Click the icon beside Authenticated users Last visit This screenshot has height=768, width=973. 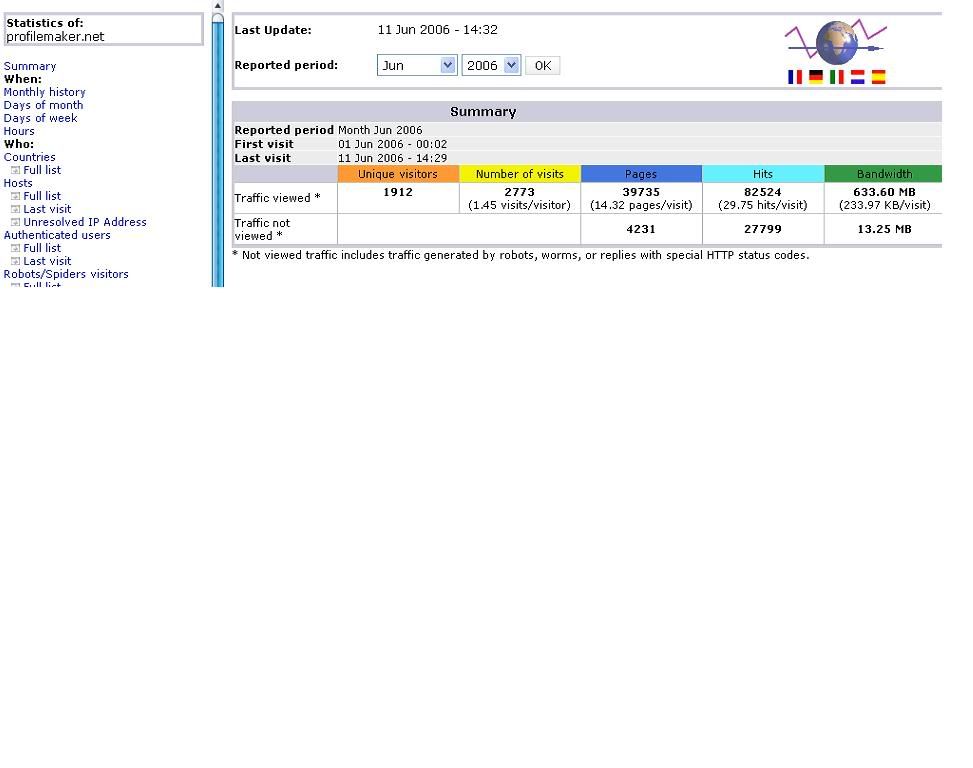click(x=16, y=261)
